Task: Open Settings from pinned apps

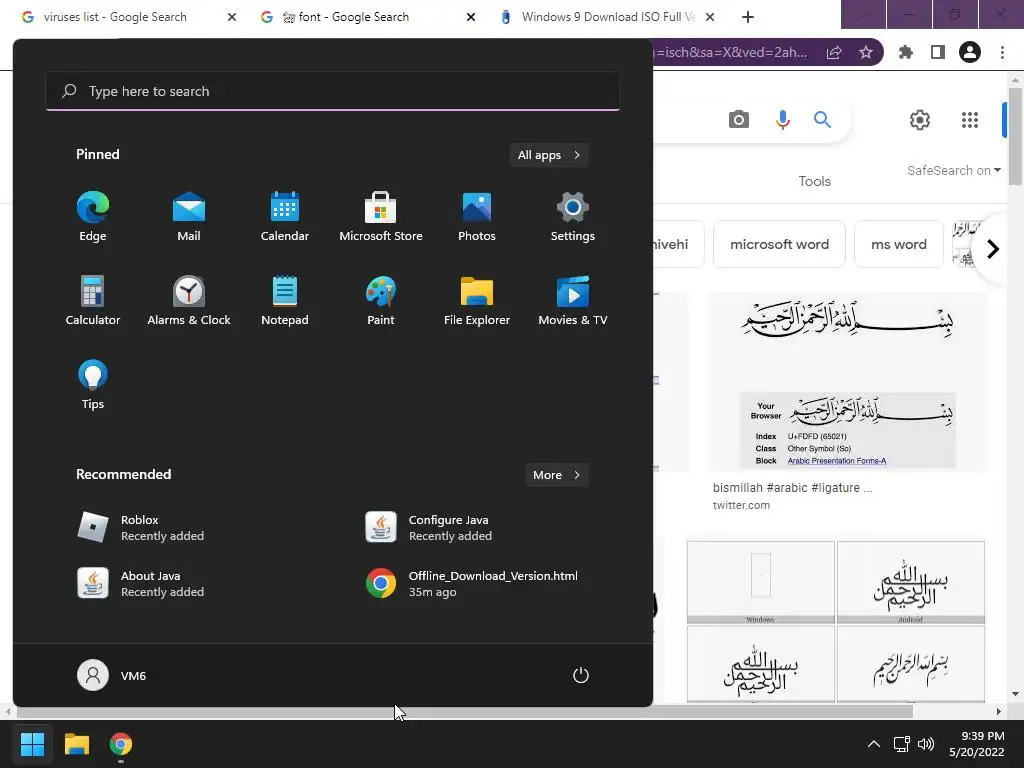Action: tap(573, 217)
